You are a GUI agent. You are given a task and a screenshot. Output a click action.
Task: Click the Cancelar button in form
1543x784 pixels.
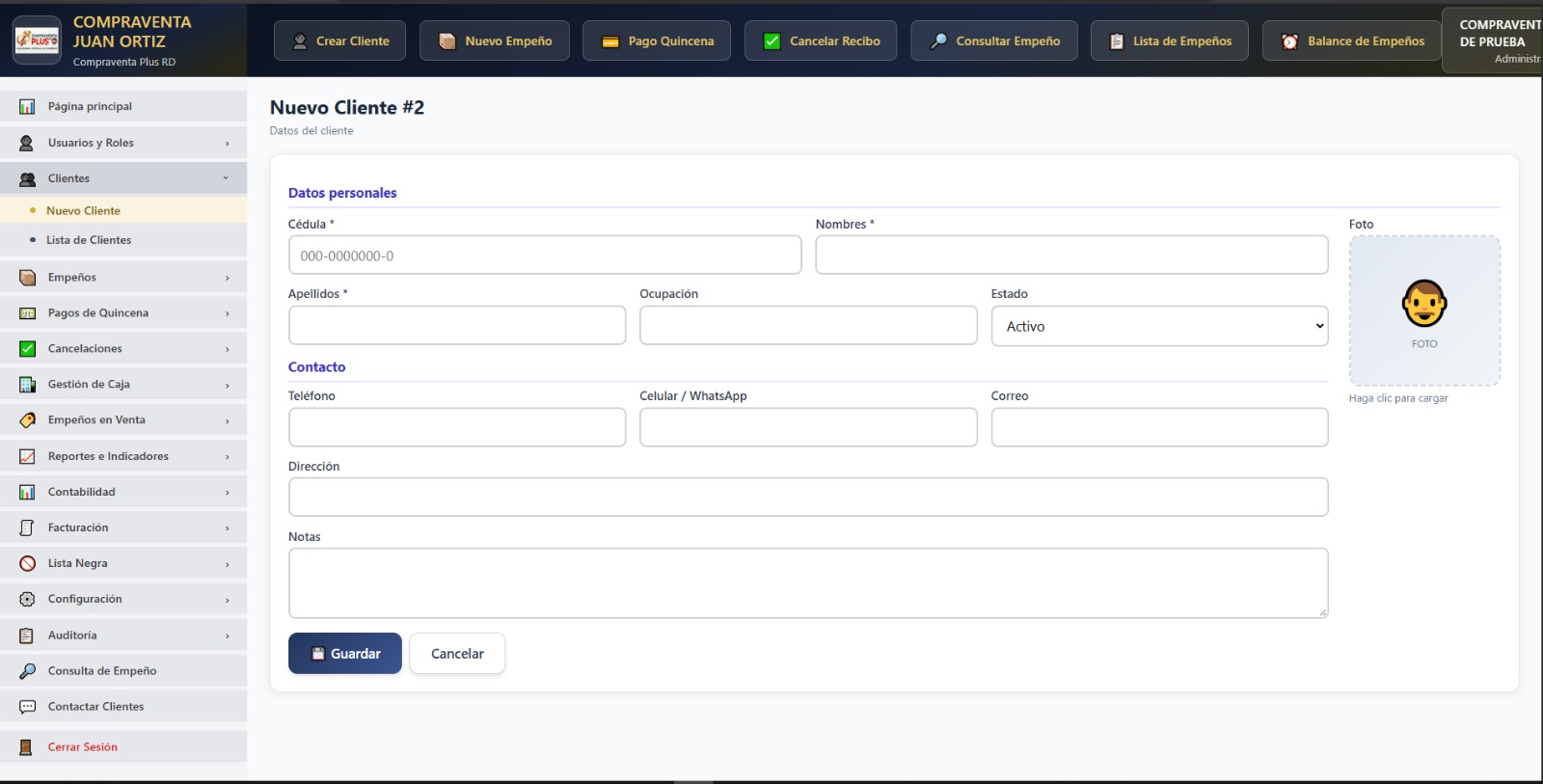(x=457, y=653)
